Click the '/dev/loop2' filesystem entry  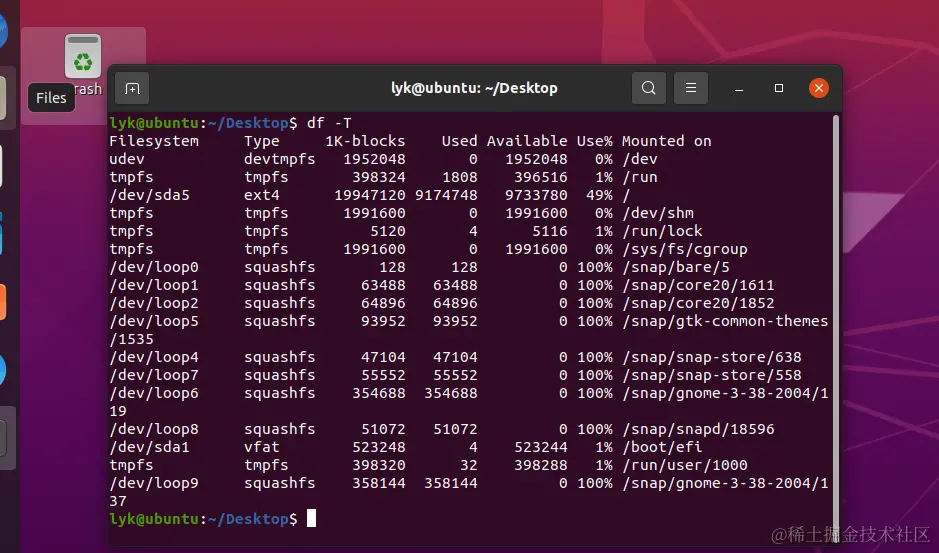pyautogui.click(x=154, y=303)
